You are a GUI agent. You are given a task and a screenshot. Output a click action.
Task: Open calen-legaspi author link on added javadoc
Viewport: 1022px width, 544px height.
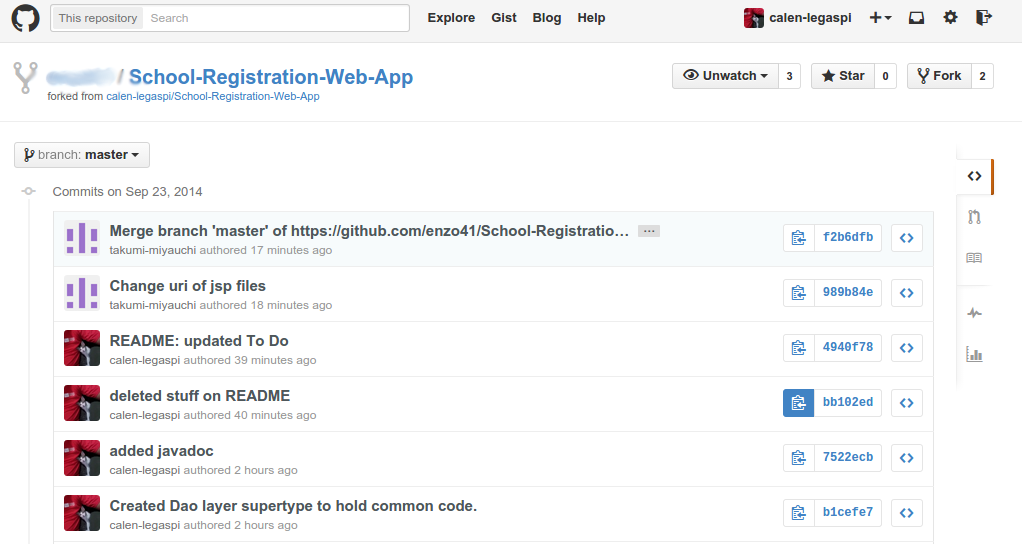point(145,470)
